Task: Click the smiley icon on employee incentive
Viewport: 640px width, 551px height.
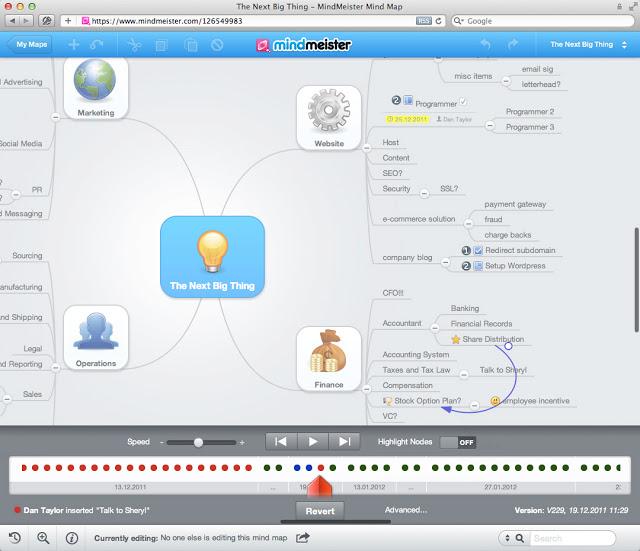Action: (x=495, y=401)
